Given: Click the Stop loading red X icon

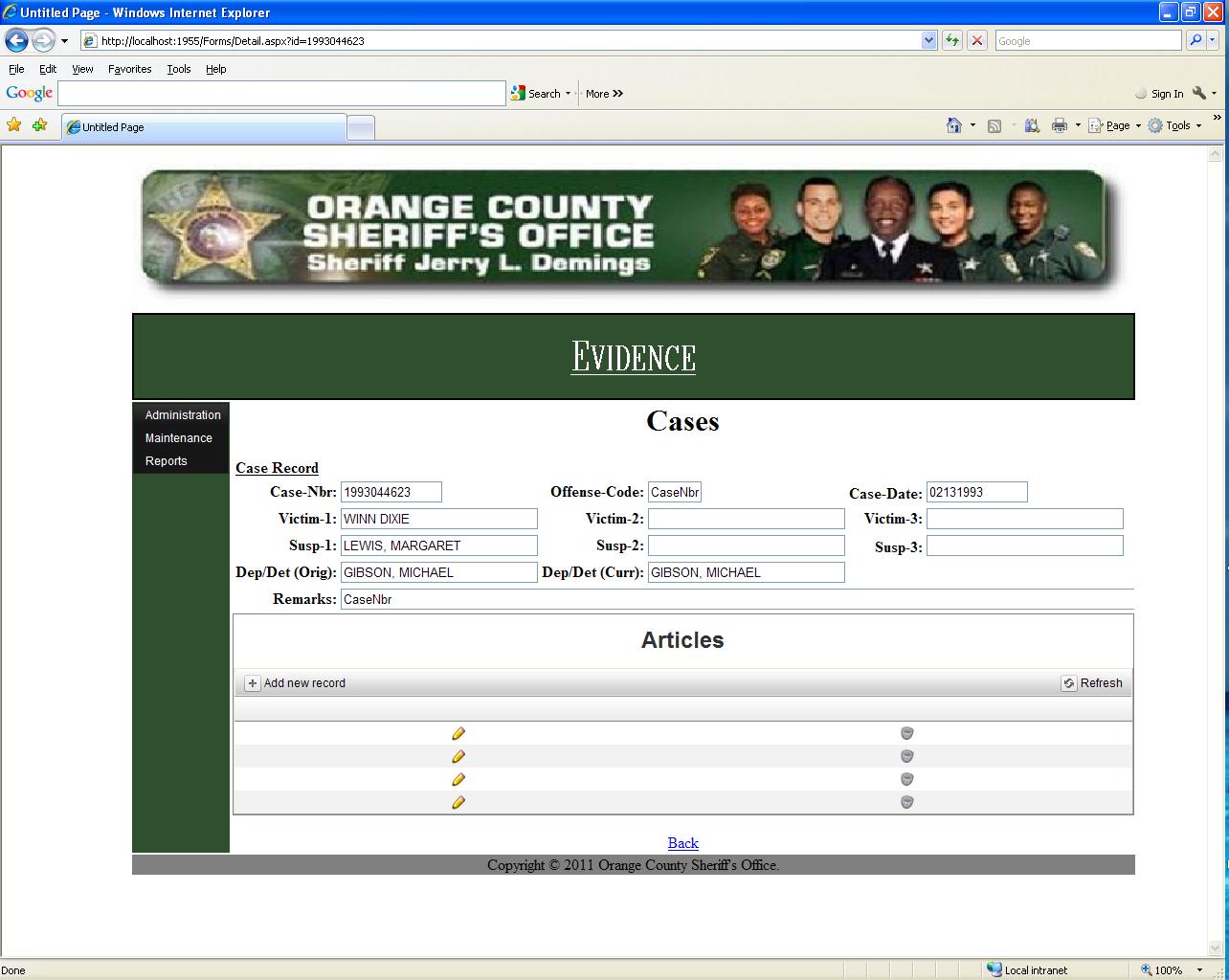Looking at the screenshot, I should click(x=977, y=41).
